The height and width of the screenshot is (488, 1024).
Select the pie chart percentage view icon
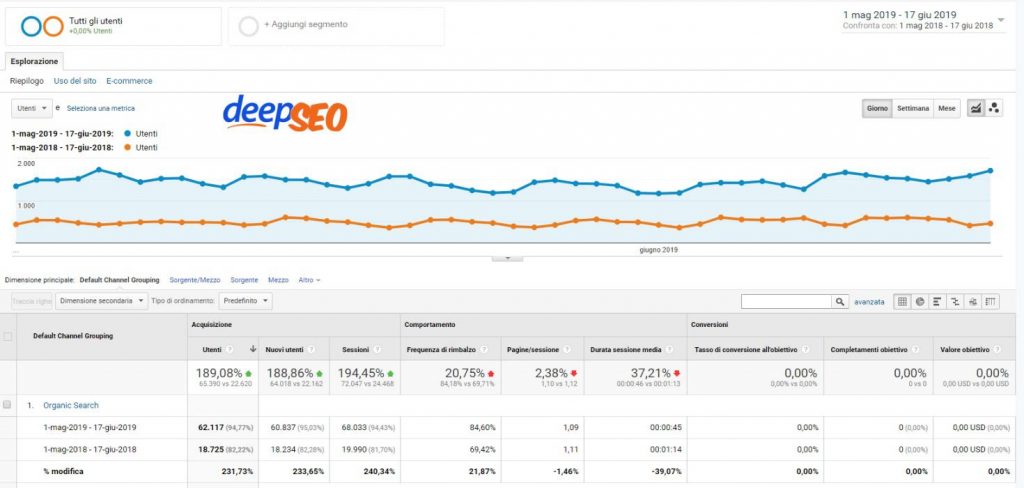click(920, 301)
